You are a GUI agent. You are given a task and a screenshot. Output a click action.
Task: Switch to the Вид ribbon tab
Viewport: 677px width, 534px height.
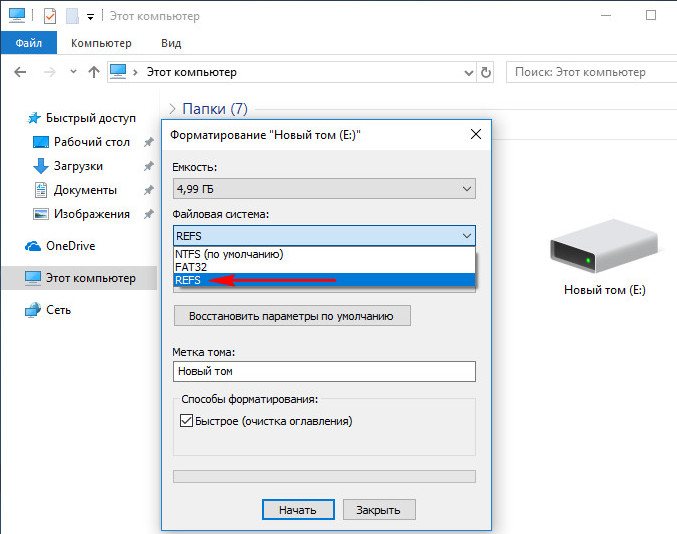[x=171, y=45]
